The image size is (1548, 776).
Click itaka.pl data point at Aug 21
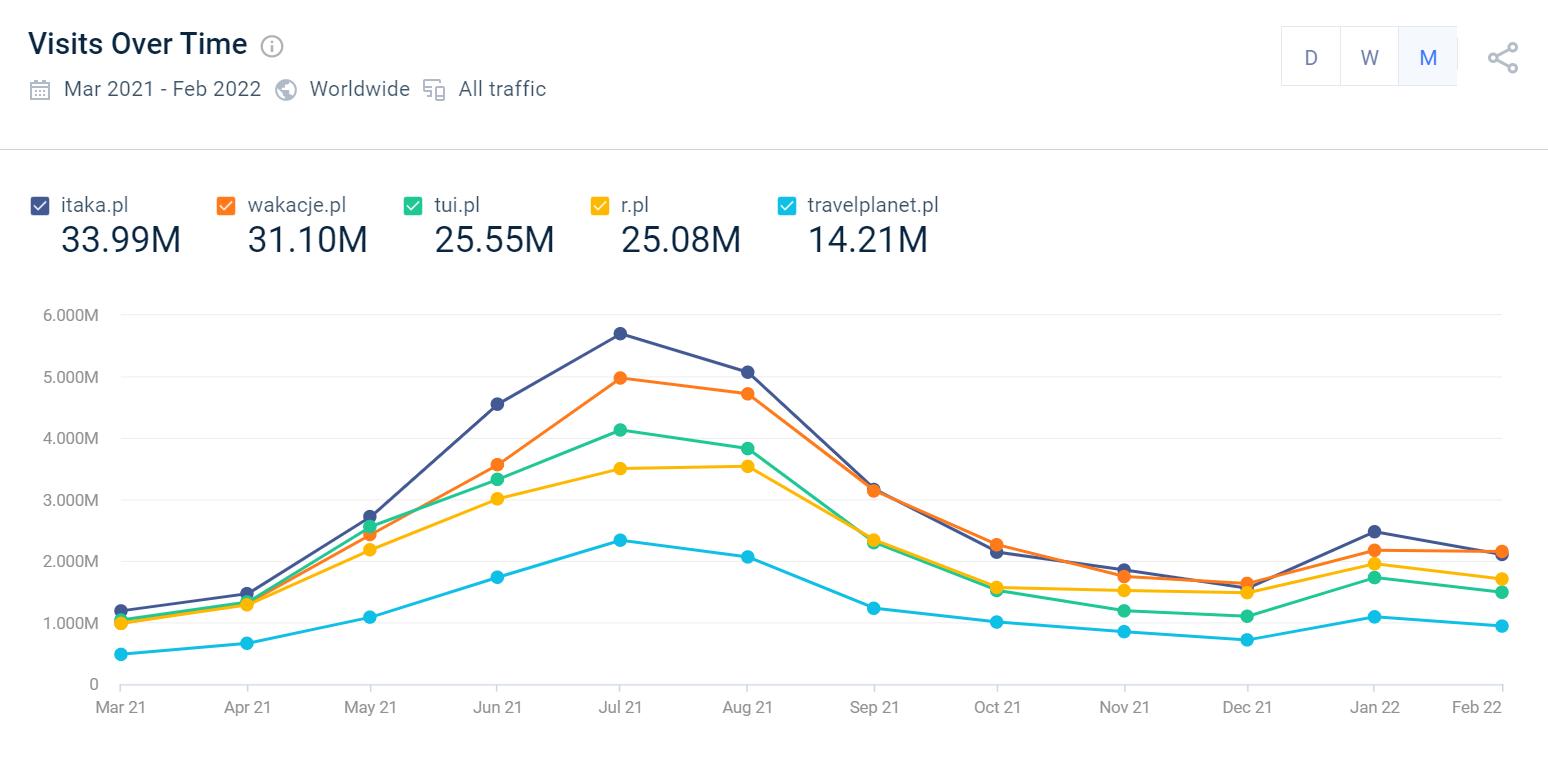(747, 372)
